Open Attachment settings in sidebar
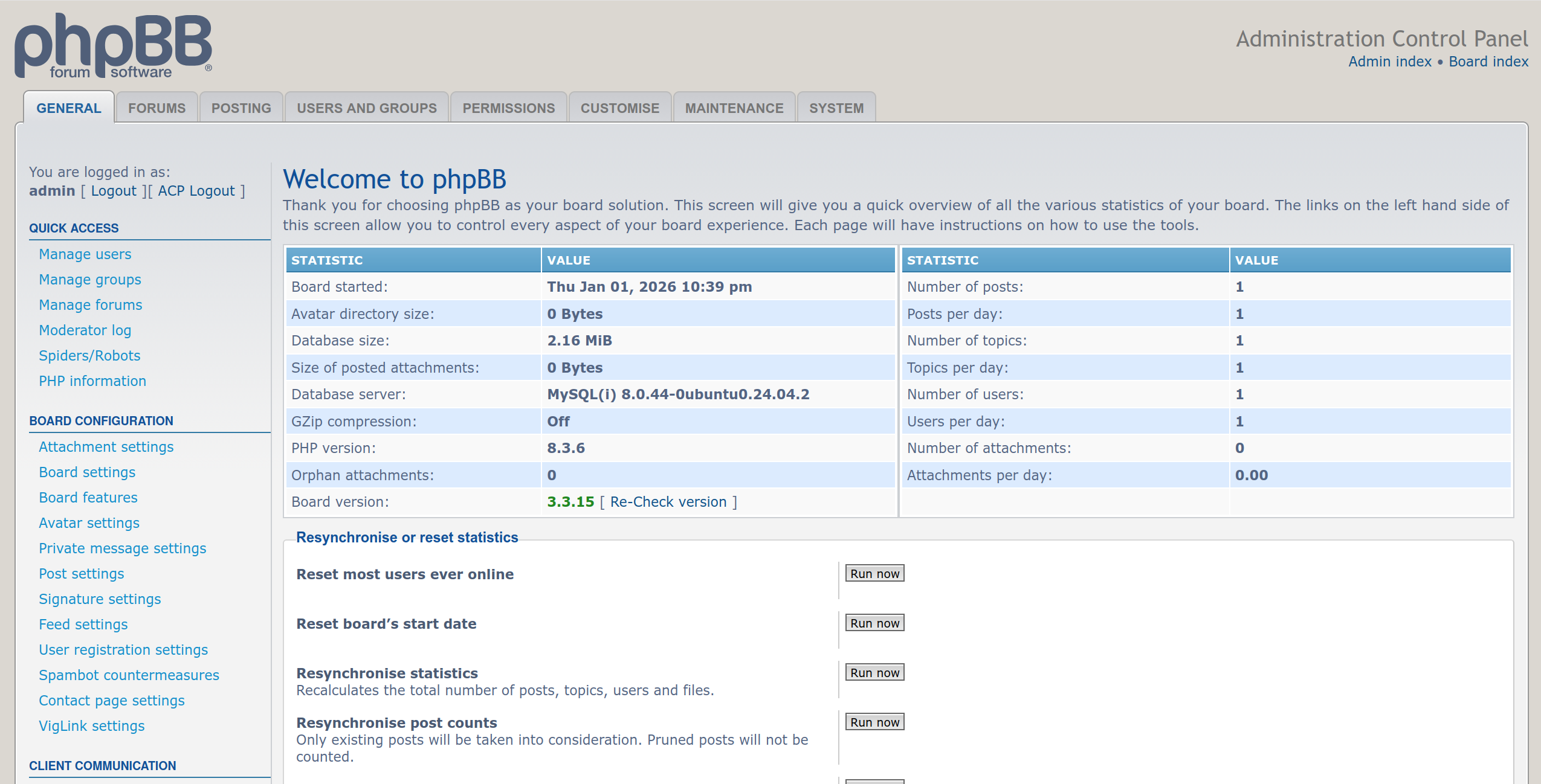 pyautogui.click(x=106, y=447)
